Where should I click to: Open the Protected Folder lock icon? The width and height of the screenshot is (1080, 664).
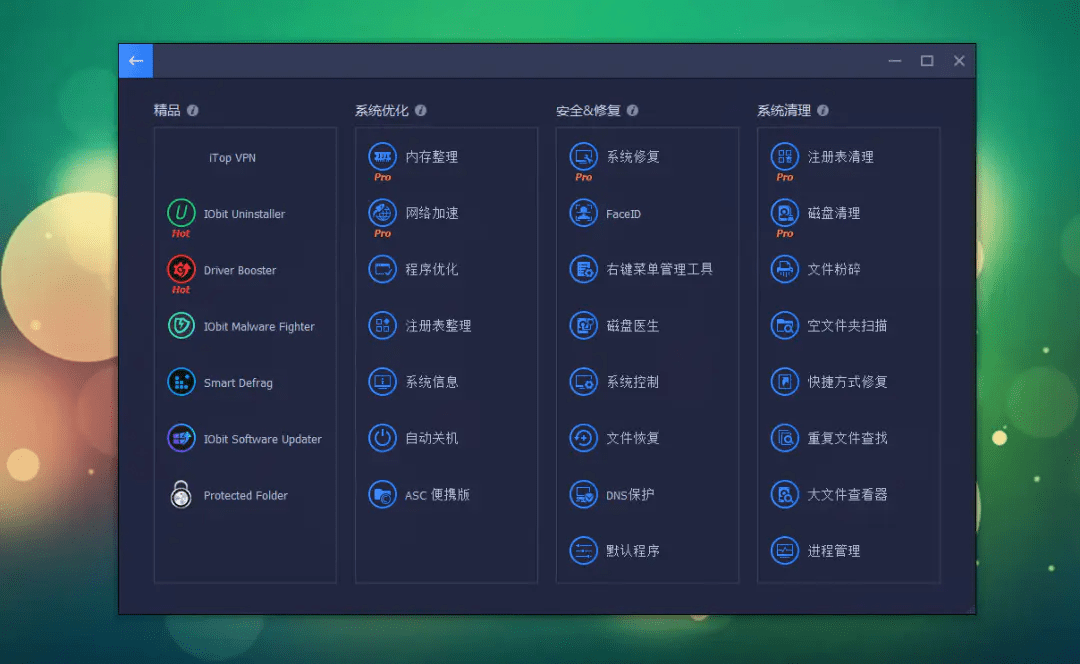click(x=181, y=494)
